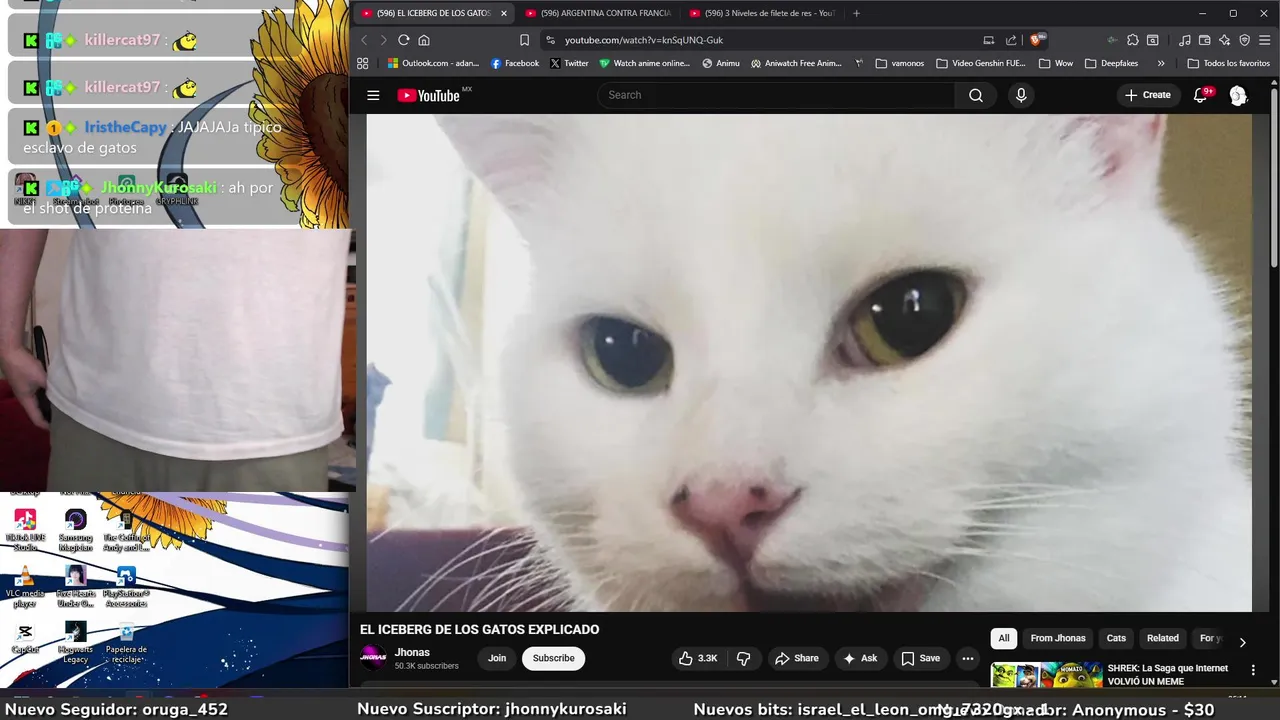Switch to ARGENTINA CONTRA FRANCIA tab
This screenshot has width=1280, height=720.
click(x=598, y=13)
